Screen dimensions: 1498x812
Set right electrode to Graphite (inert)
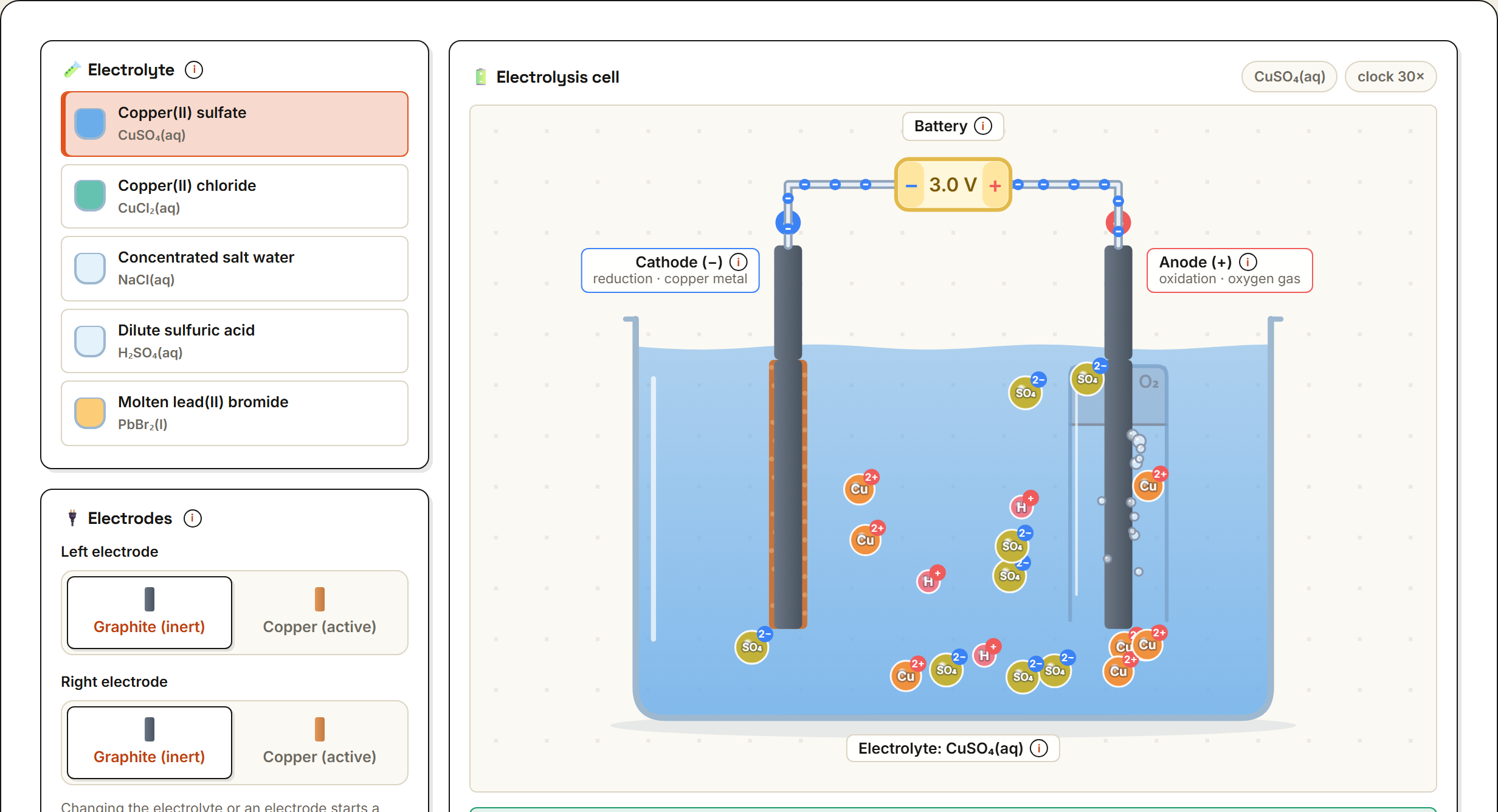(x=150, y=743)
